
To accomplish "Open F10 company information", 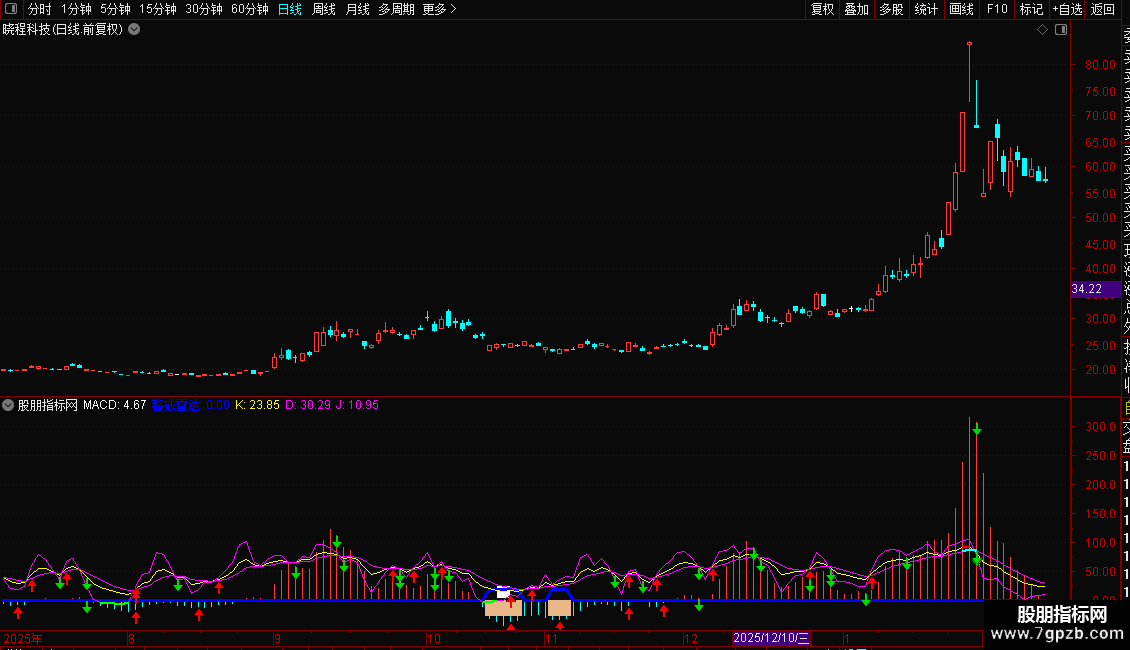I will click(x=997, y=9).
